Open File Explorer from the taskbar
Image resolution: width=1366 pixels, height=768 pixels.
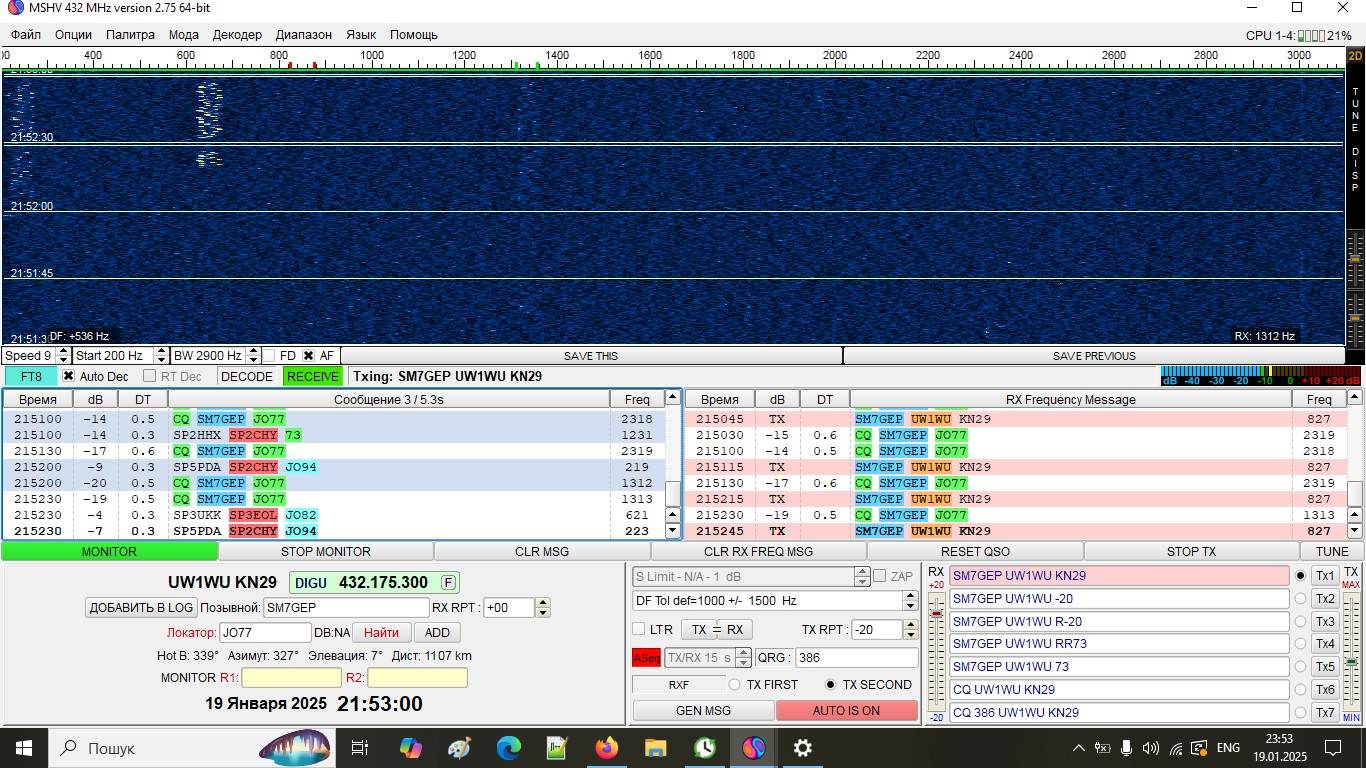click(x=655, y=748)
